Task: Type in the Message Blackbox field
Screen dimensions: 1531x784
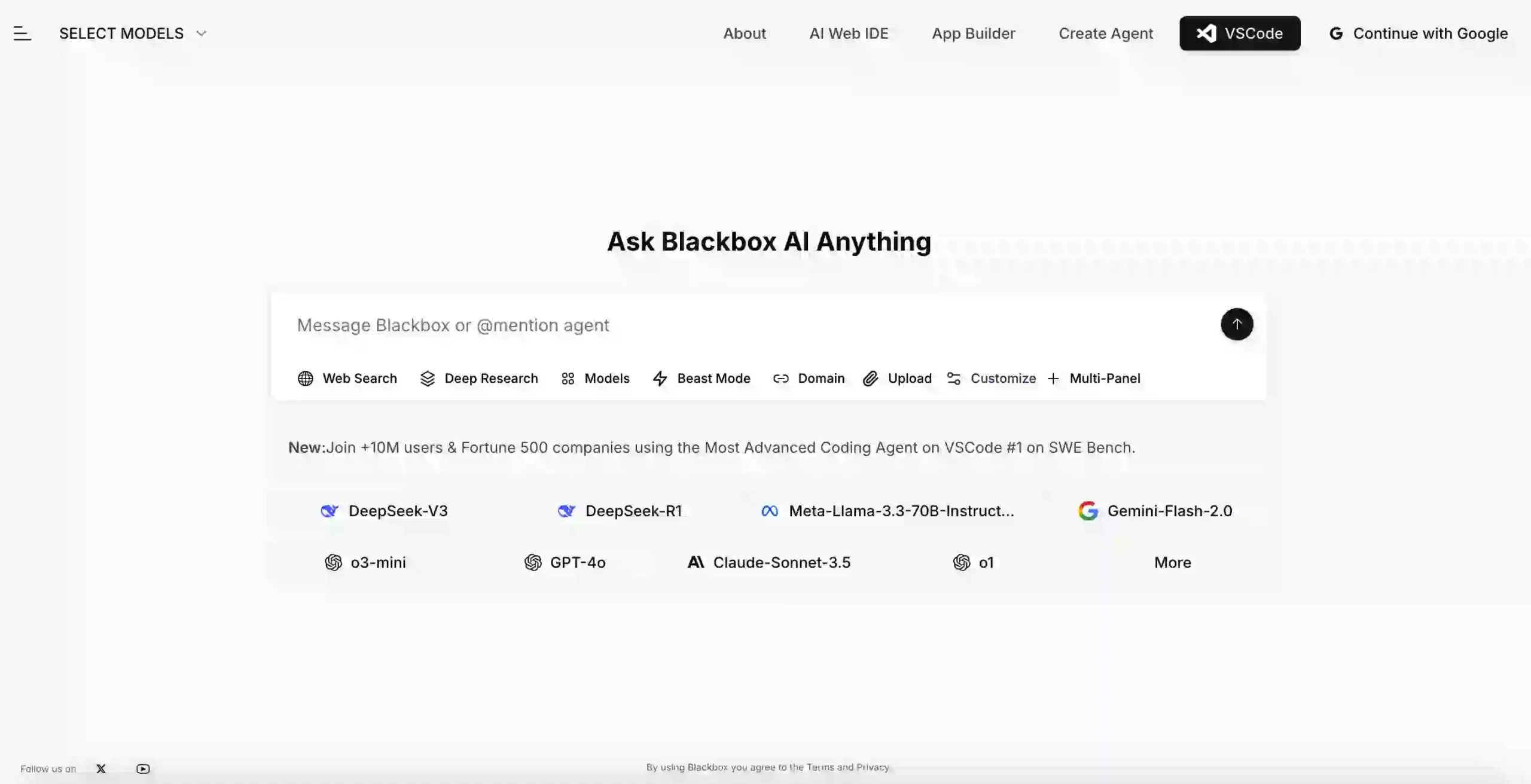Action: [718, 325]
